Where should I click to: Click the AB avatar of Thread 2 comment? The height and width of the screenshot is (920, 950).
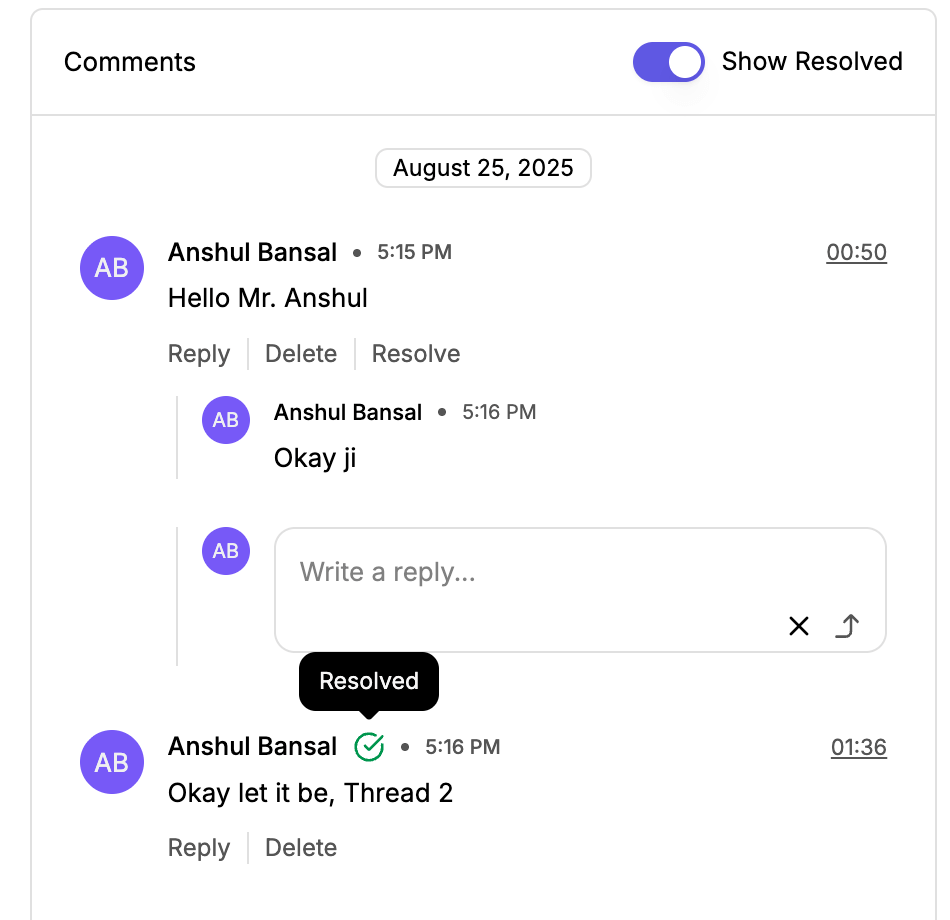tap(112, 762)
